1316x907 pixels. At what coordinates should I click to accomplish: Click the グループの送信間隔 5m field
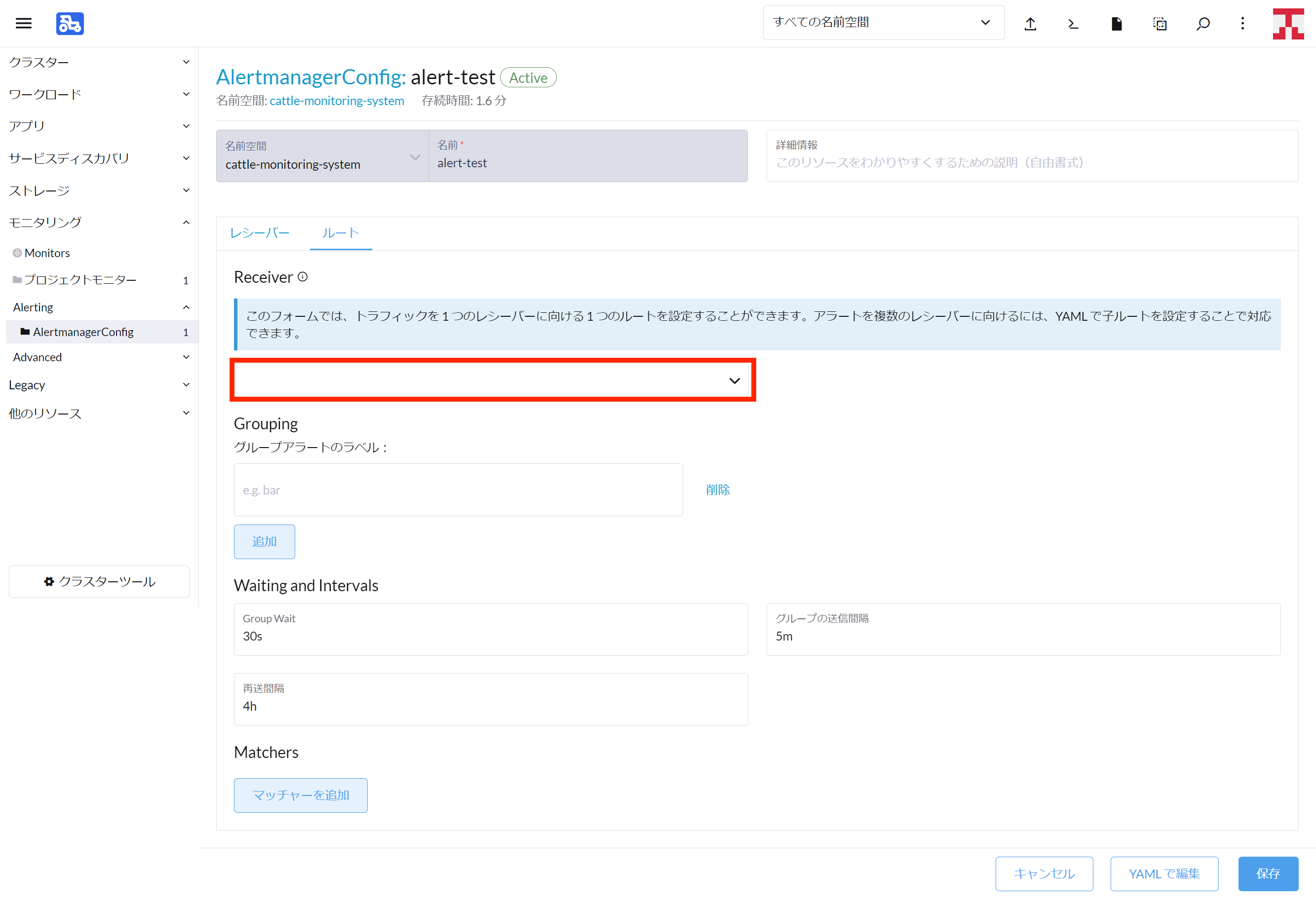(1023, 629)
